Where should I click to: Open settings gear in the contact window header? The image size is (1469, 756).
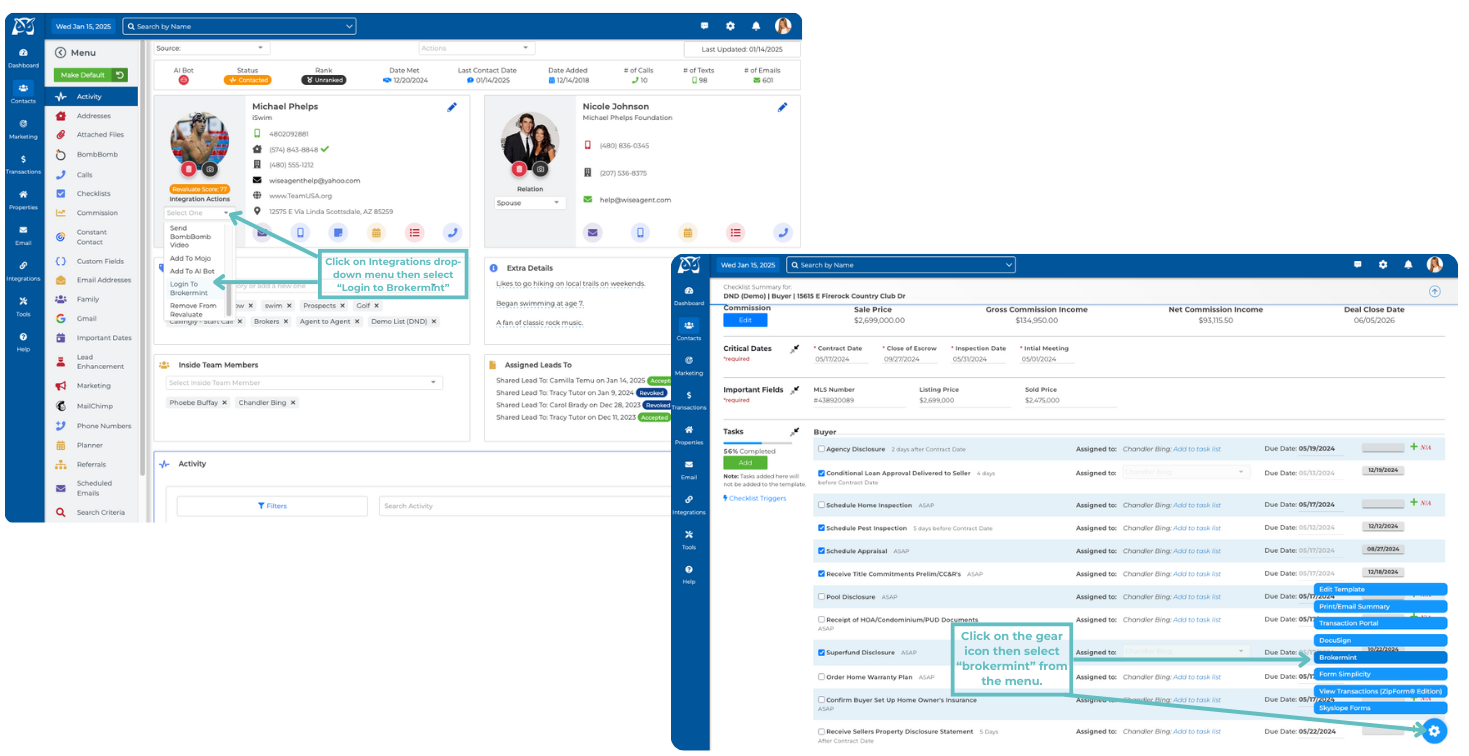pyautogui.click(x=730, y=26)
